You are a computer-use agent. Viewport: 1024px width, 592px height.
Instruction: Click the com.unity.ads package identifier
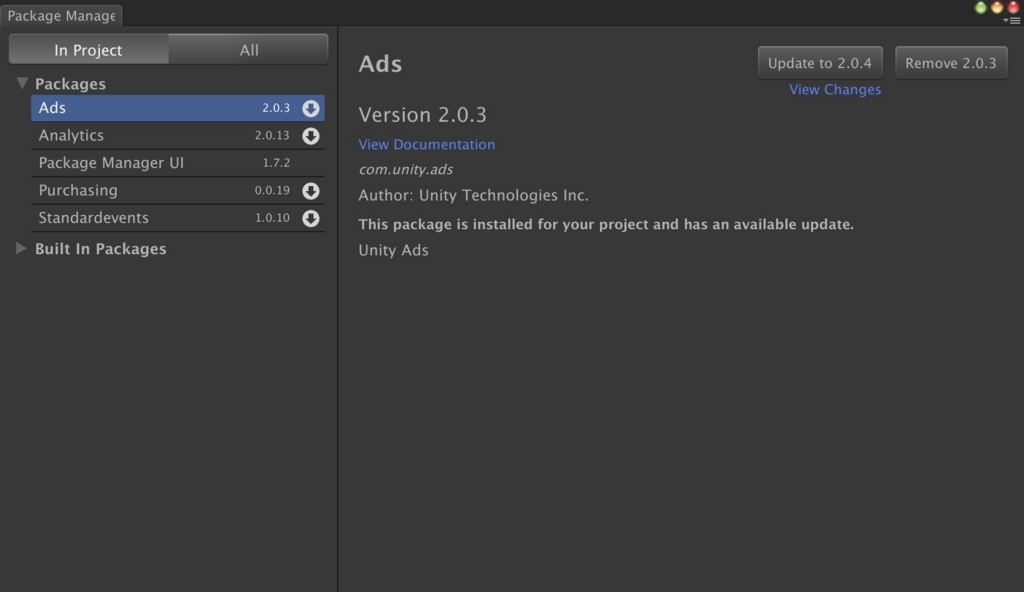click(406, 169)
